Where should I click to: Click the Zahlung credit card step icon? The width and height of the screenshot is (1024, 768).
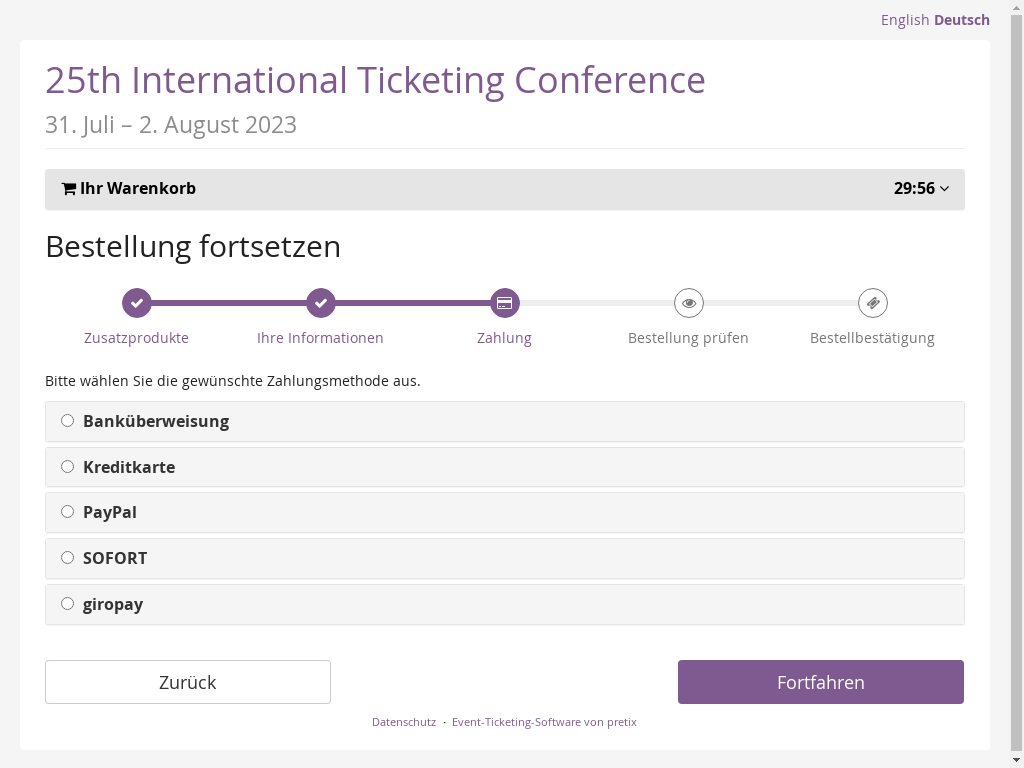click(x=505, y=302)
